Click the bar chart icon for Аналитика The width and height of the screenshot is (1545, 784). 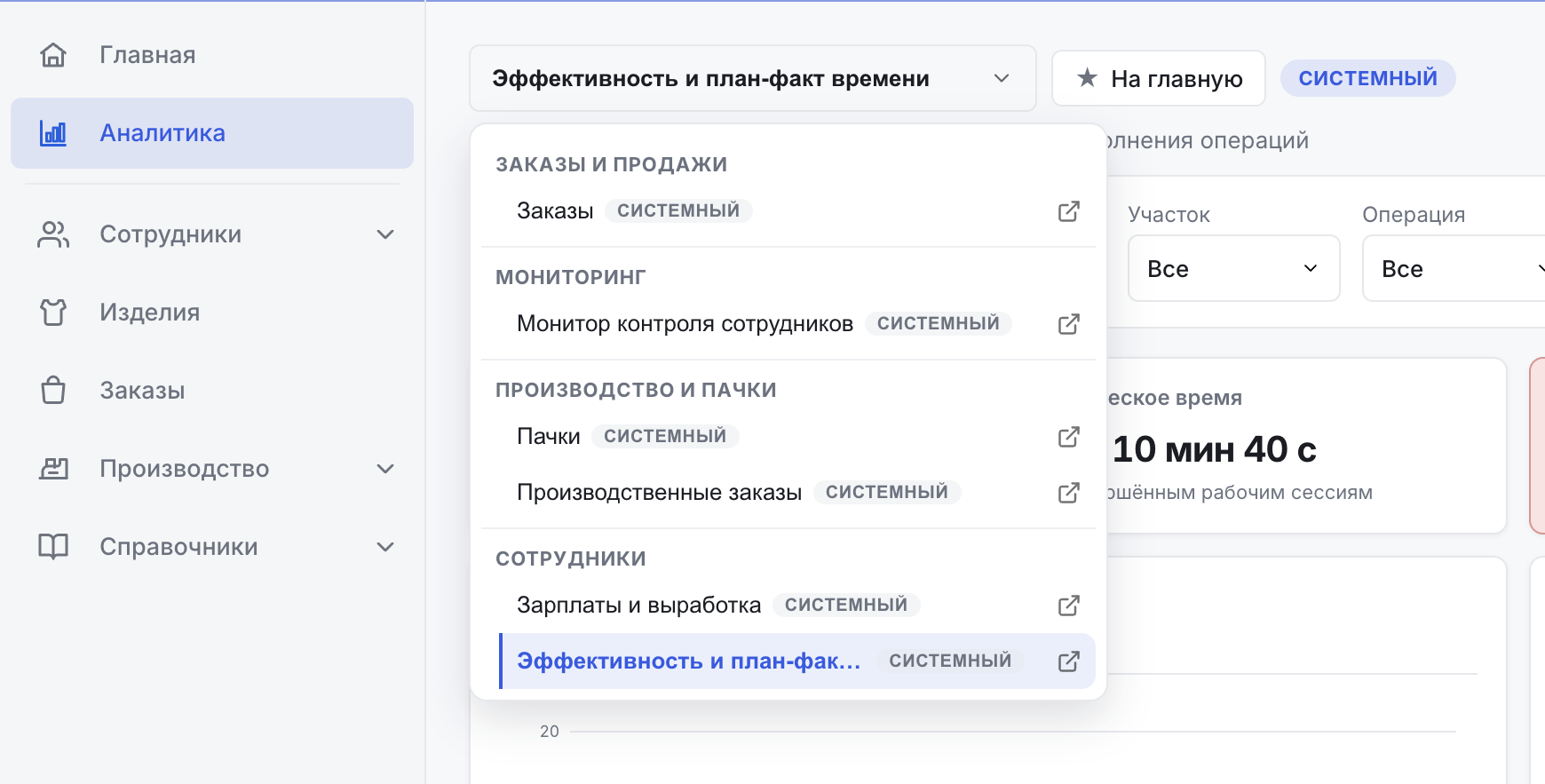(x=53, y=133)
